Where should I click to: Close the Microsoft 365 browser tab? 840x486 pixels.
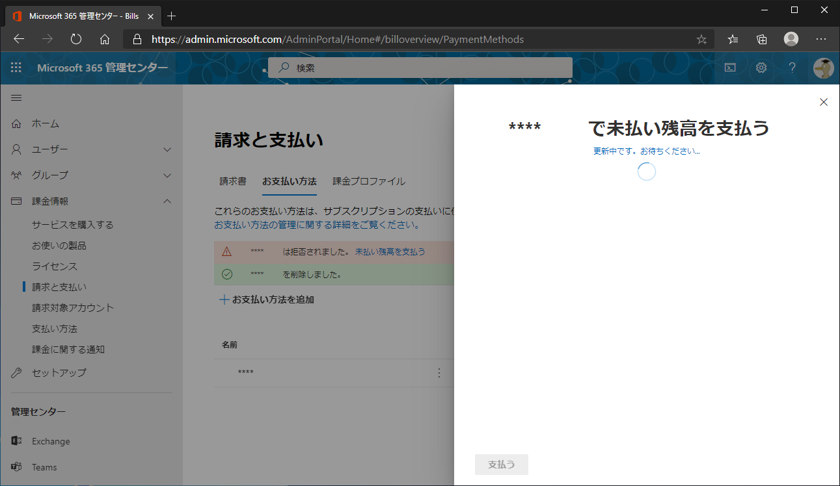(151, 17)
